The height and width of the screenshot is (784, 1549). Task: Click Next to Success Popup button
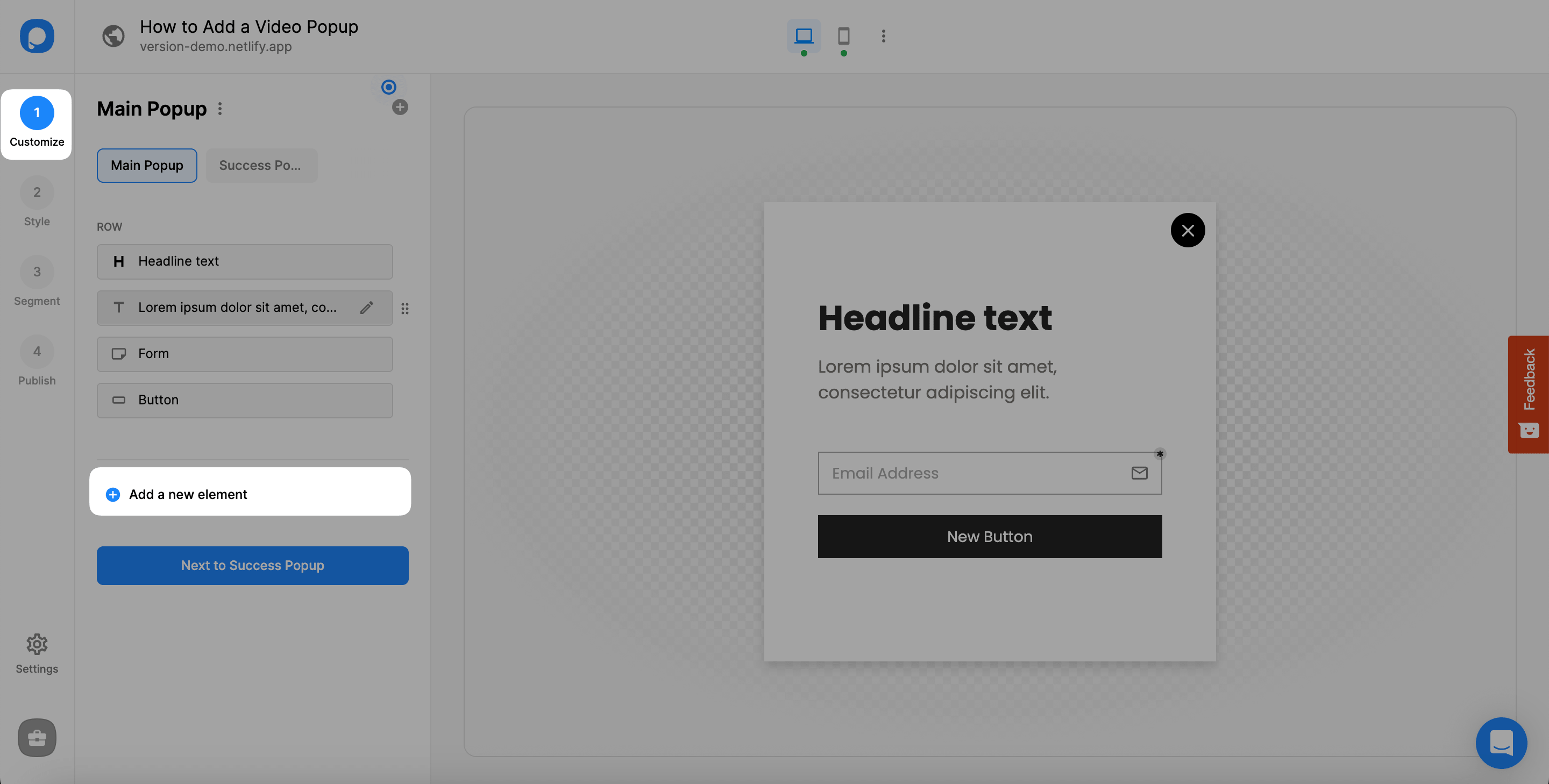pyautogui.click(x=253, y=565)
